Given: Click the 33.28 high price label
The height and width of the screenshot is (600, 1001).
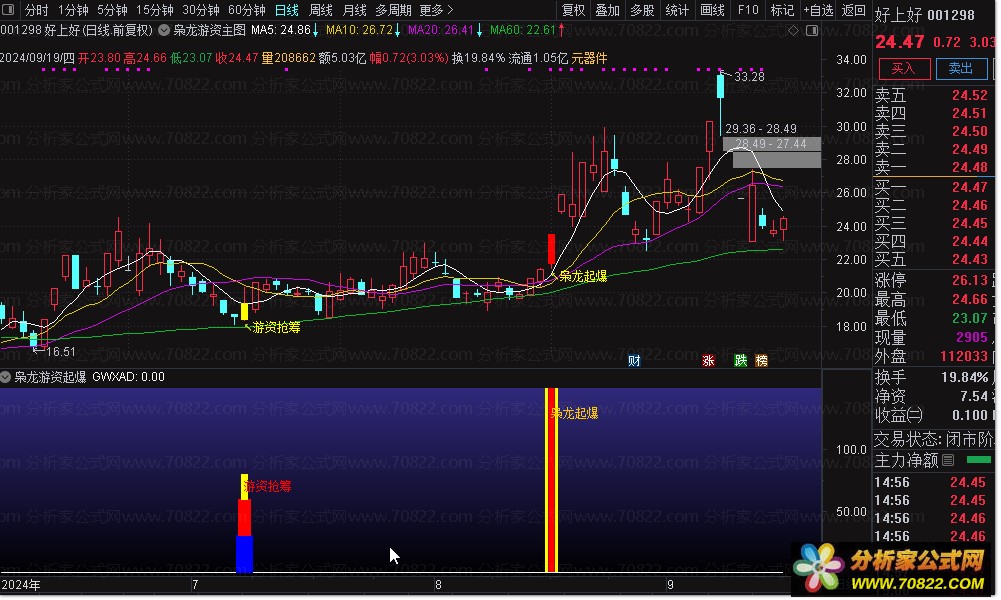Looking at the screenshot, I should pos(749,77).
